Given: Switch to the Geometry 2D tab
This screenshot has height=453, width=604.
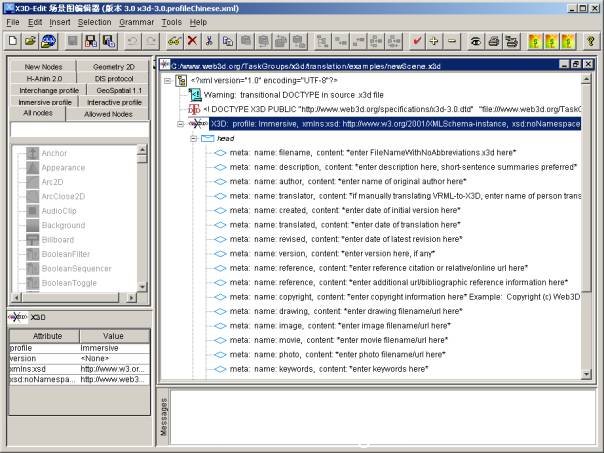Looking at the screenshot, I should click(114, 67).
